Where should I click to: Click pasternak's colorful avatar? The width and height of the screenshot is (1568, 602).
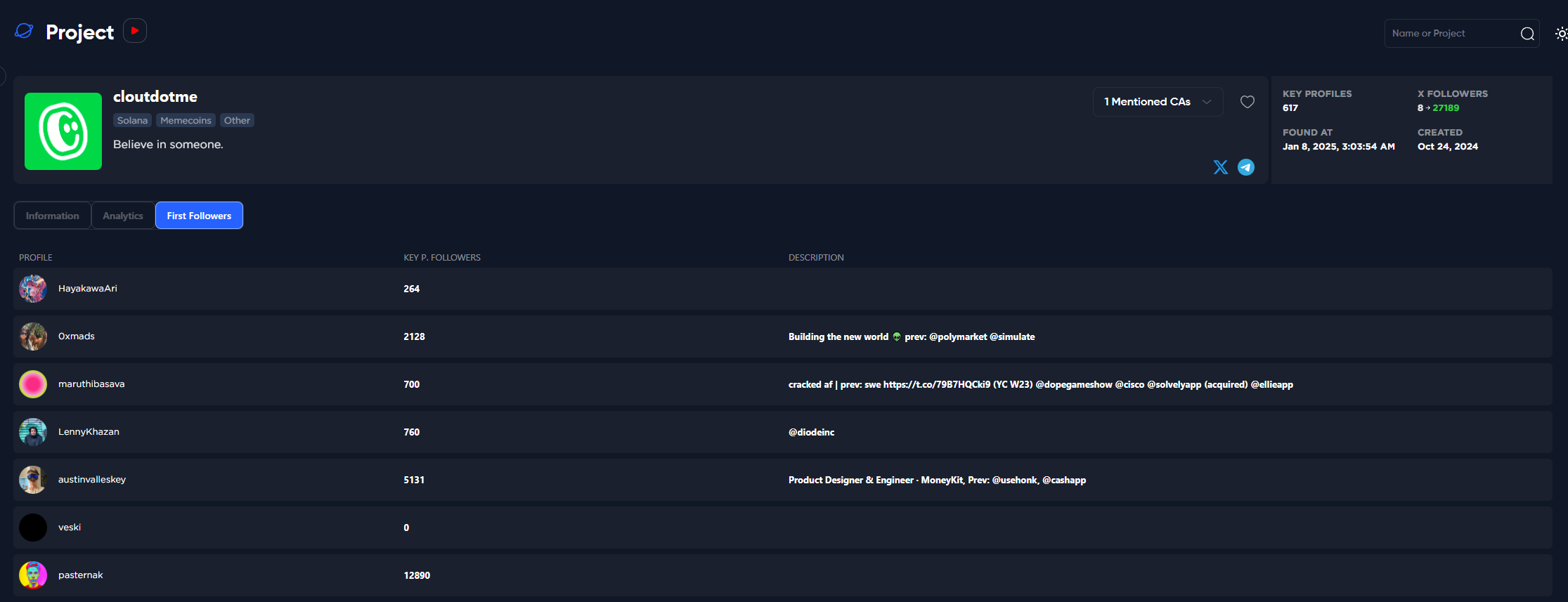click(33, 575)
